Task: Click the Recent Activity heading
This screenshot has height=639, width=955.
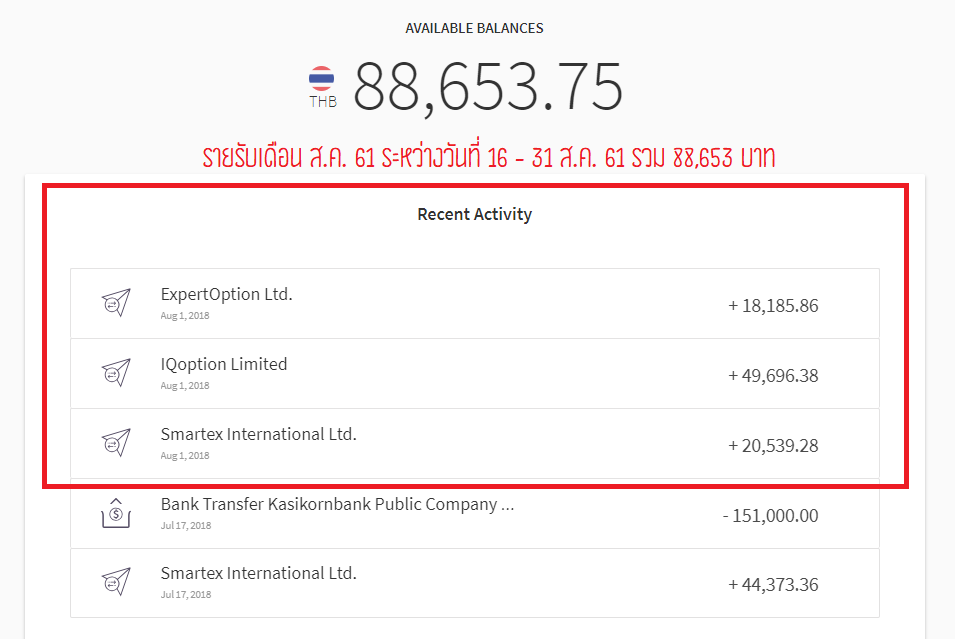Action: pos(474,214)
